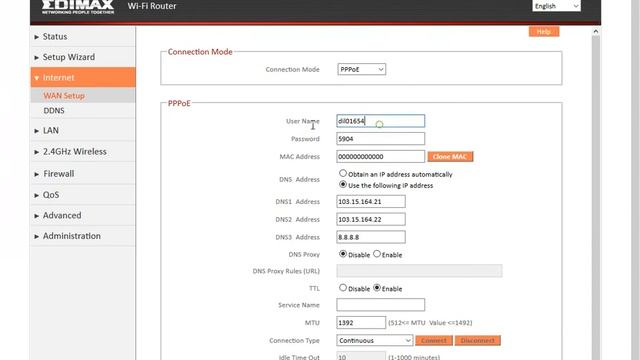Open the English language dropdown
This screenshot has height=360, width=640.
[x=556, y=6]
